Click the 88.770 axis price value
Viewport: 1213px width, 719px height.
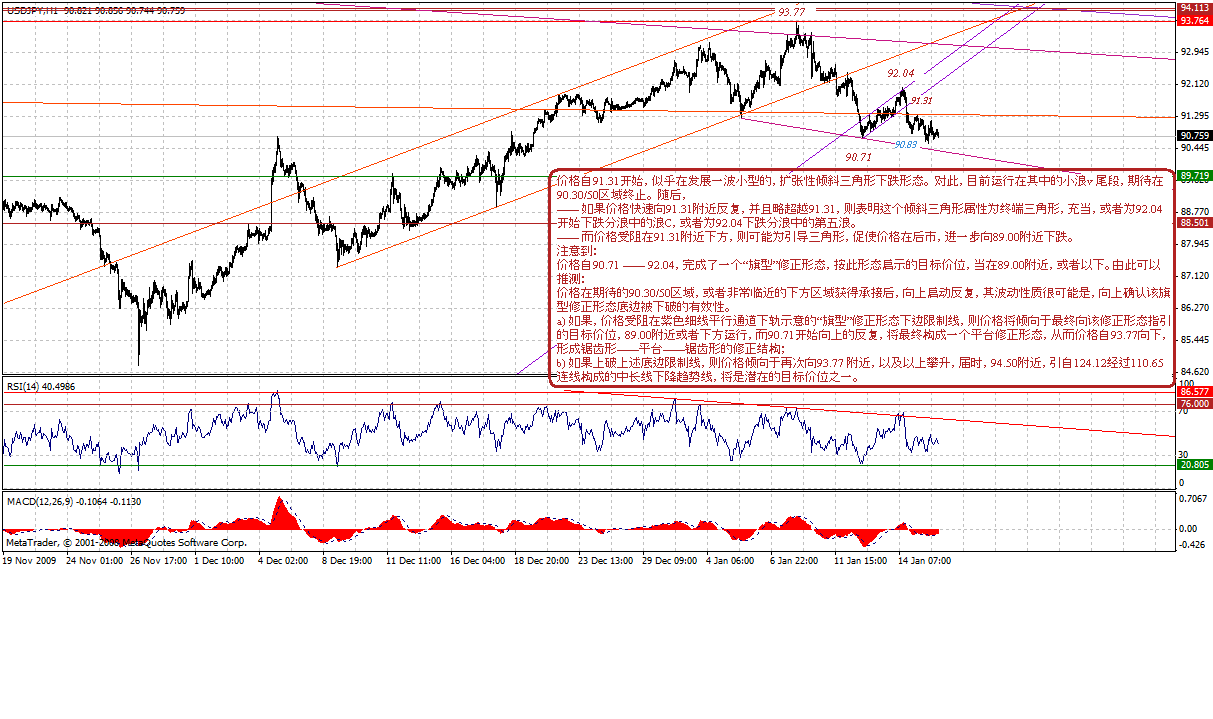(1196, 211)
